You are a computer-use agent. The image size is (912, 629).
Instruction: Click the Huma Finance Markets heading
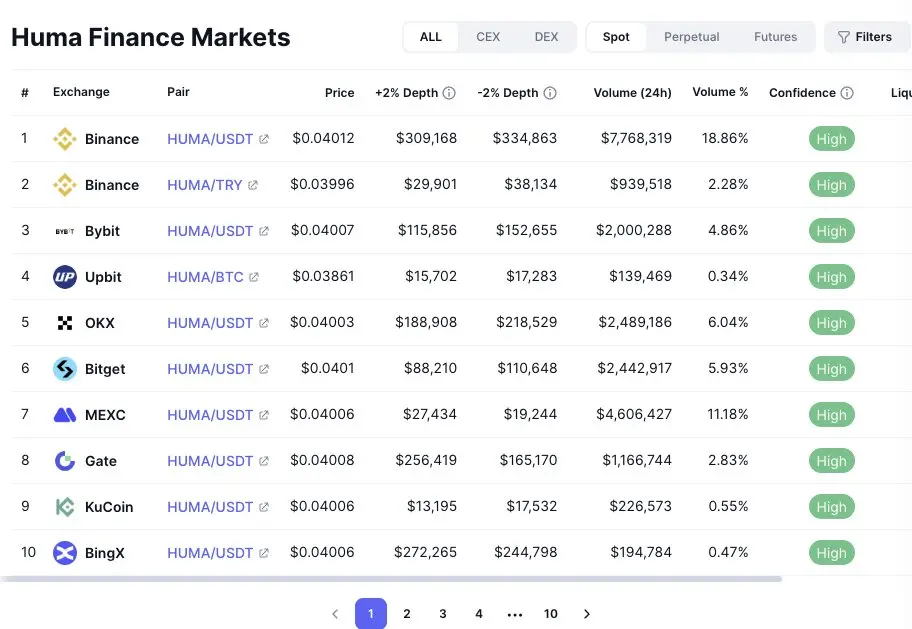coord(151,37)
